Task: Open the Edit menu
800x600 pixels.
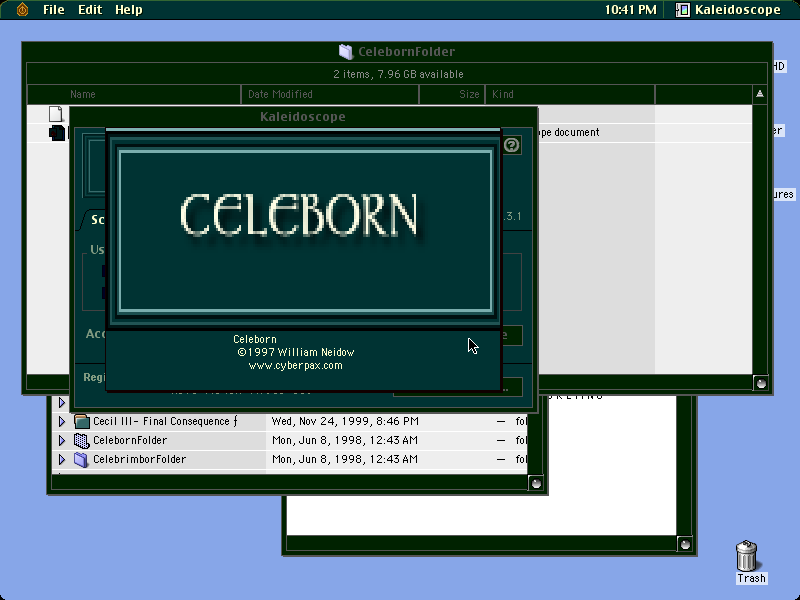Action: (90, 10)
